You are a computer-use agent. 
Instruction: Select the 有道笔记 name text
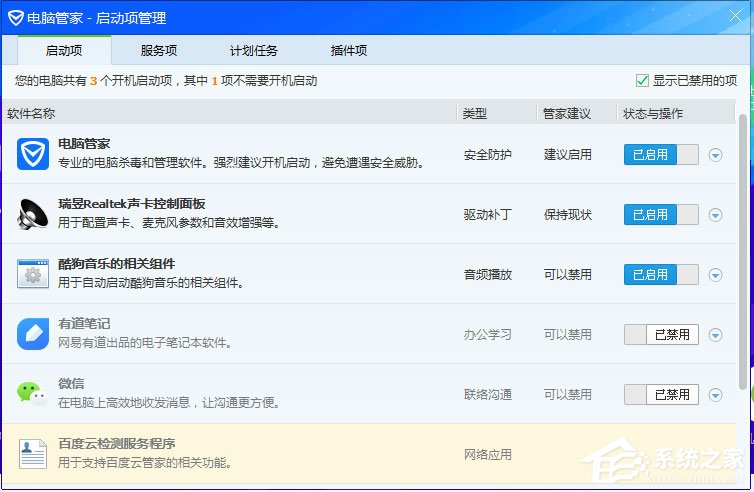click(x=84, y=324)
